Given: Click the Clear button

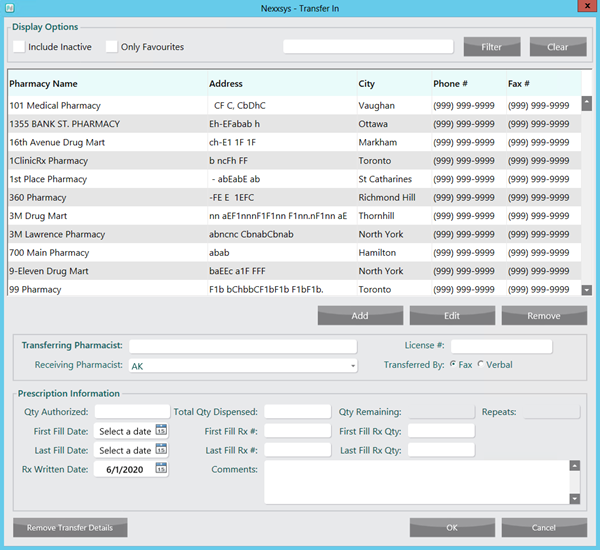Looking at the screenshot, I should [558, 47].
